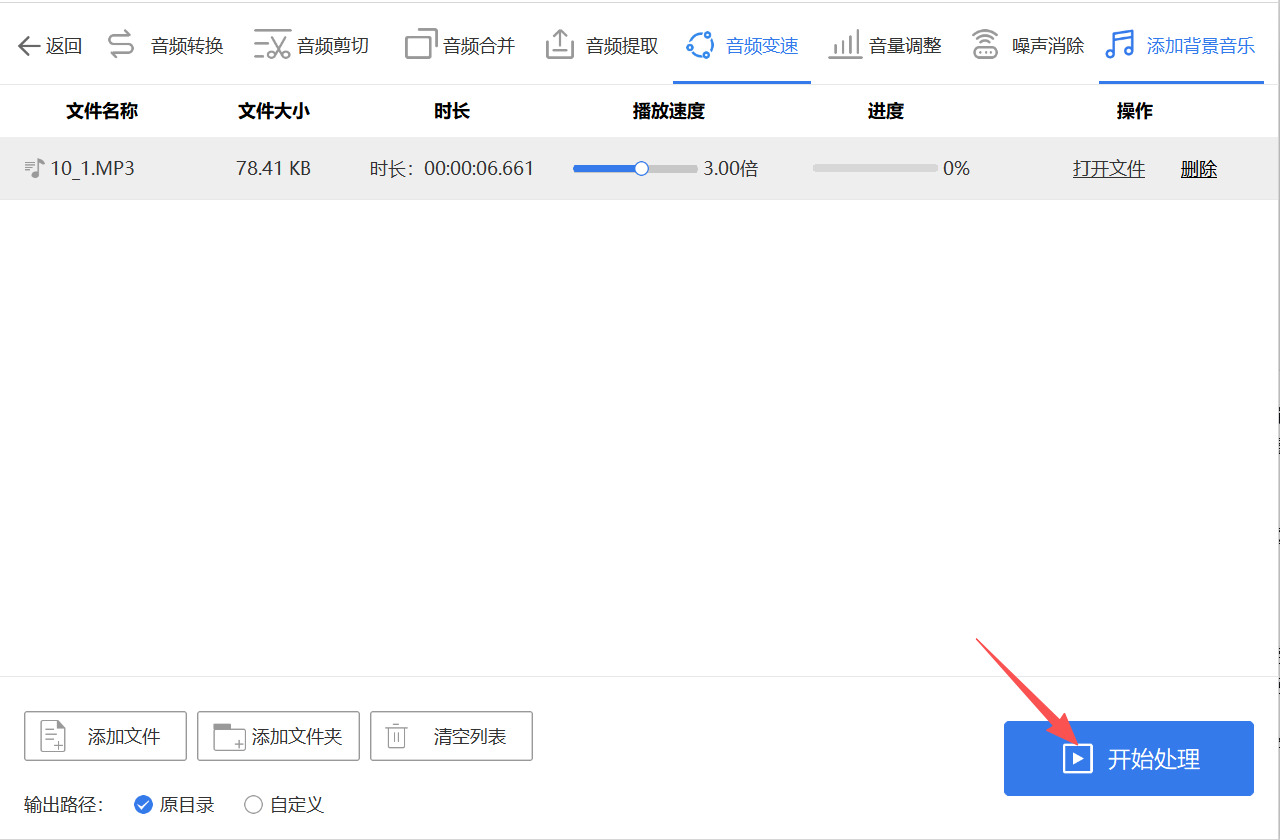The image size is (1280, 840).
Task: Open the 音频剪切 cutting tool
Action: coord(270,43)
